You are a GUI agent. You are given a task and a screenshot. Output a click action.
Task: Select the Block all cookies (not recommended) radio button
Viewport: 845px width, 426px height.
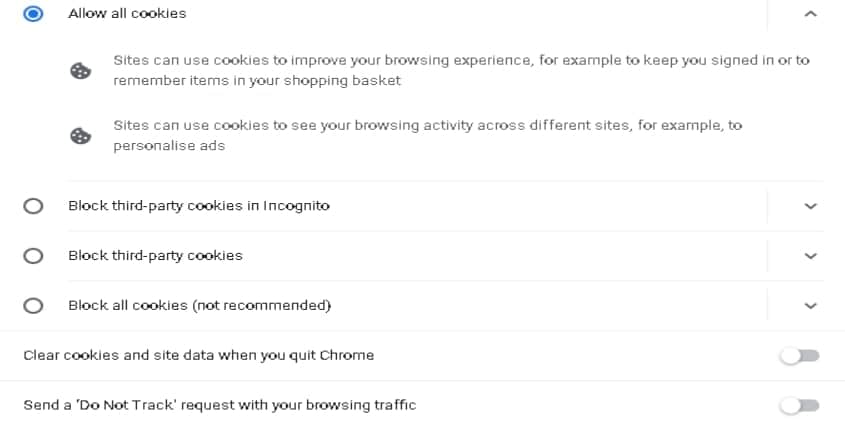tap(33, 306)
